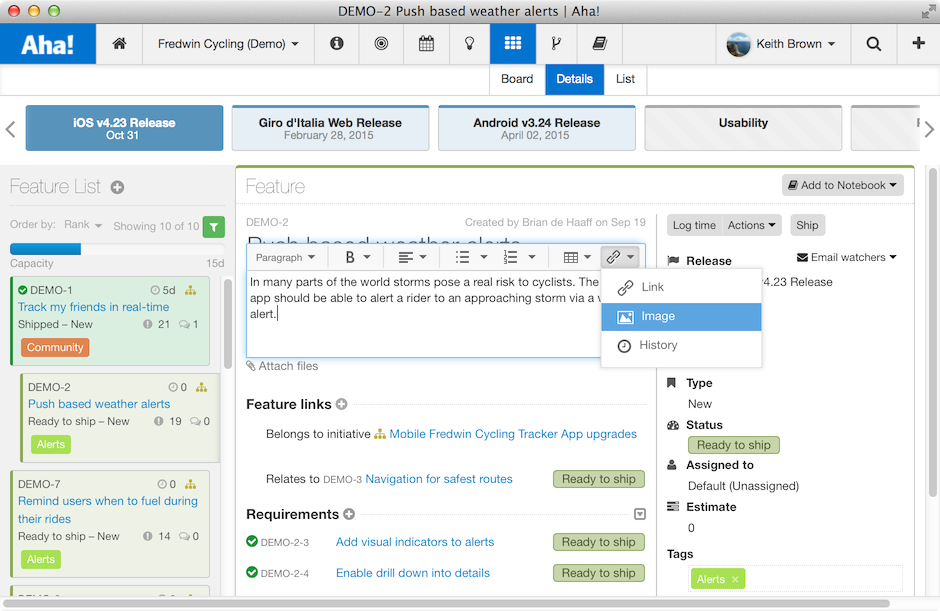Viewport: 940px width, 611px height.
Task: Open text alignment dropdown
Action: coord(412,257)
